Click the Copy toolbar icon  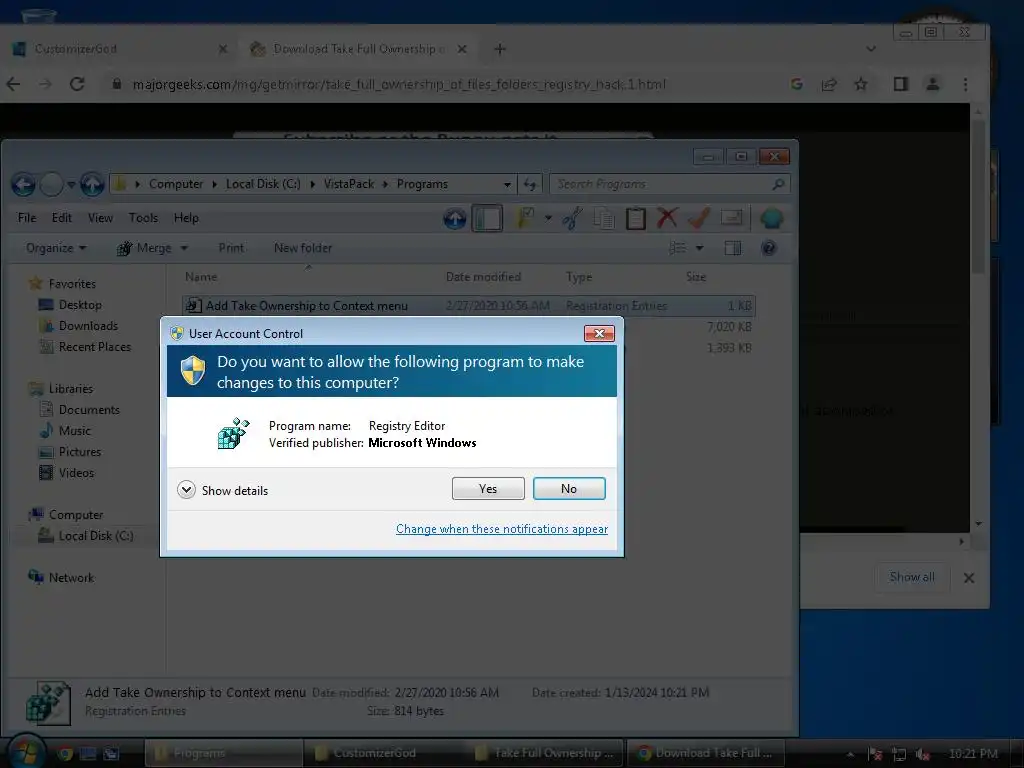[x=604, y=218]
